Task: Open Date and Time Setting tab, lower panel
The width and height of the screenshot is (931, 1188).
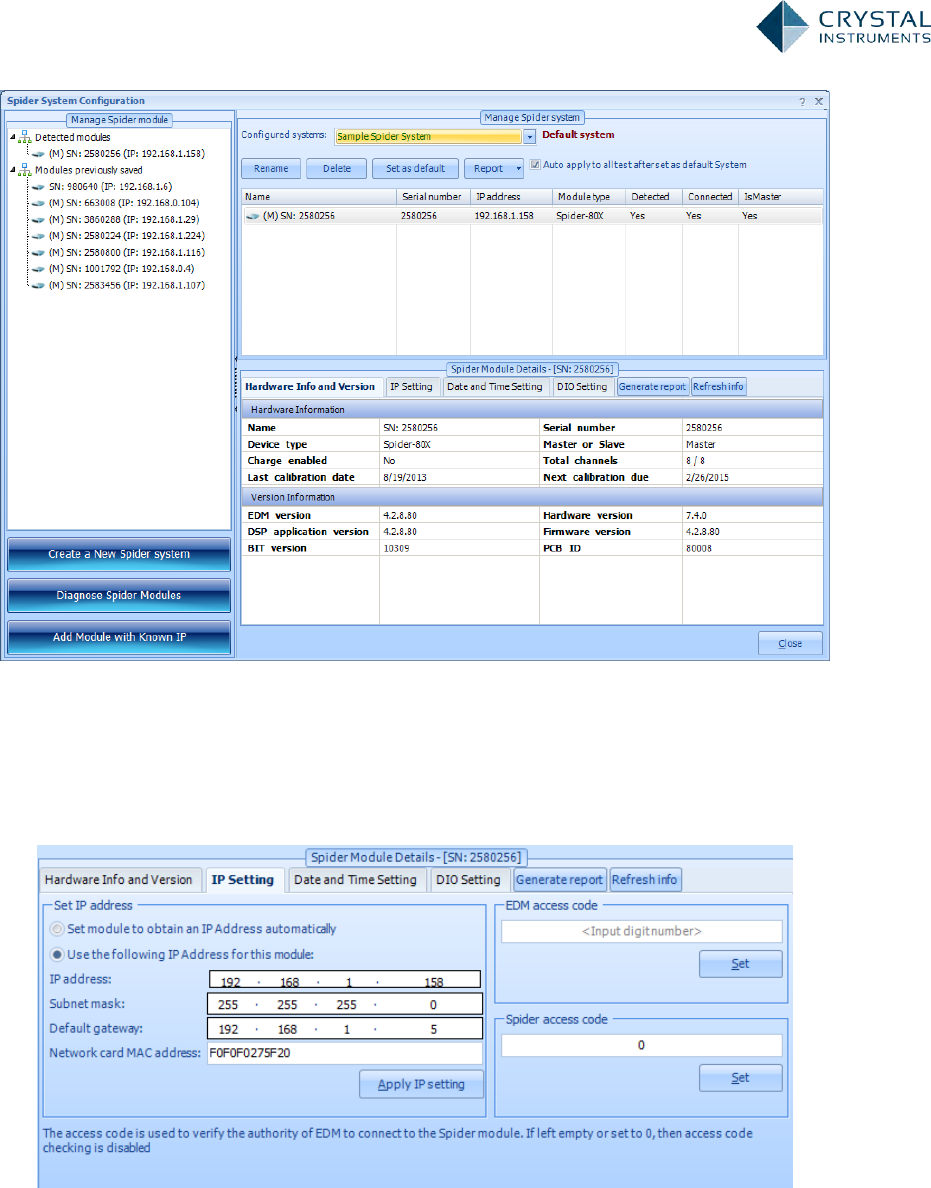Action: (355, 880)
